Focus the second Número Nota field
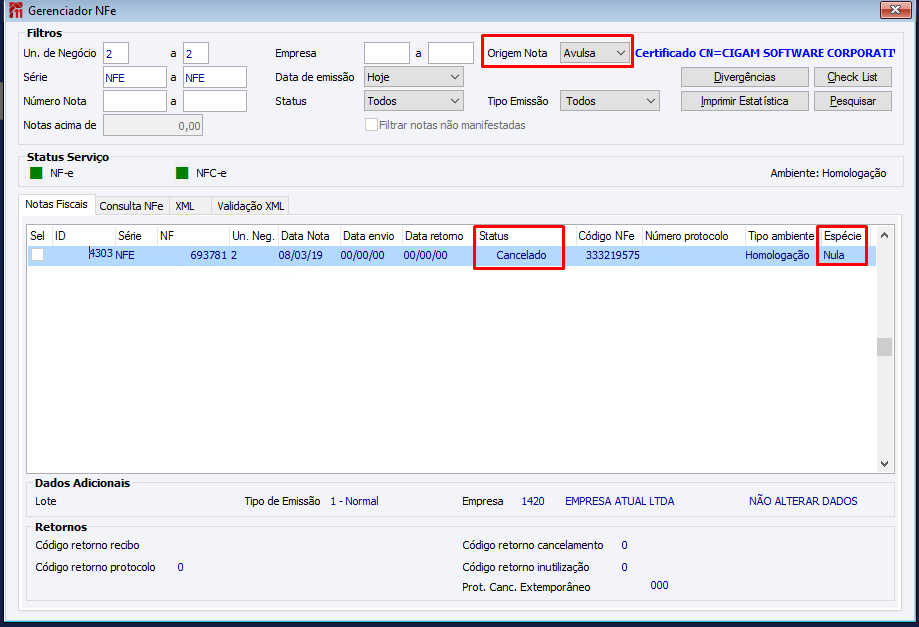919x627 pixels. 215,101
